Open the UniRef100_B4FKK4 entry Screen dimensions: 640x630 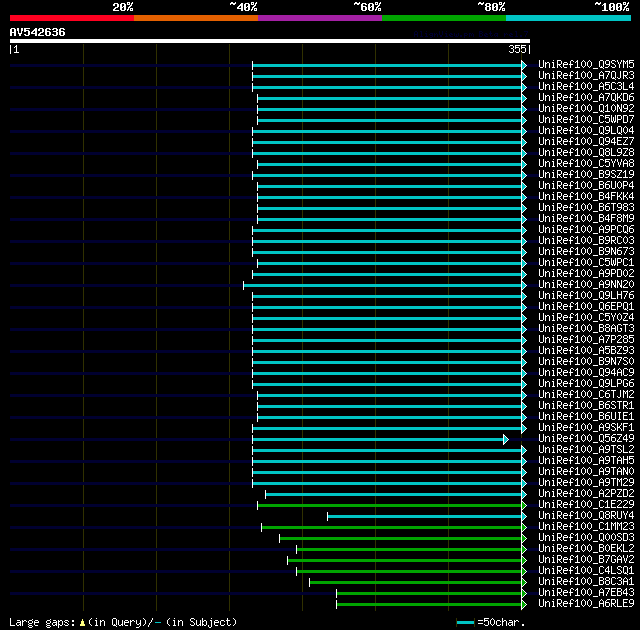[x=586, y=197]
